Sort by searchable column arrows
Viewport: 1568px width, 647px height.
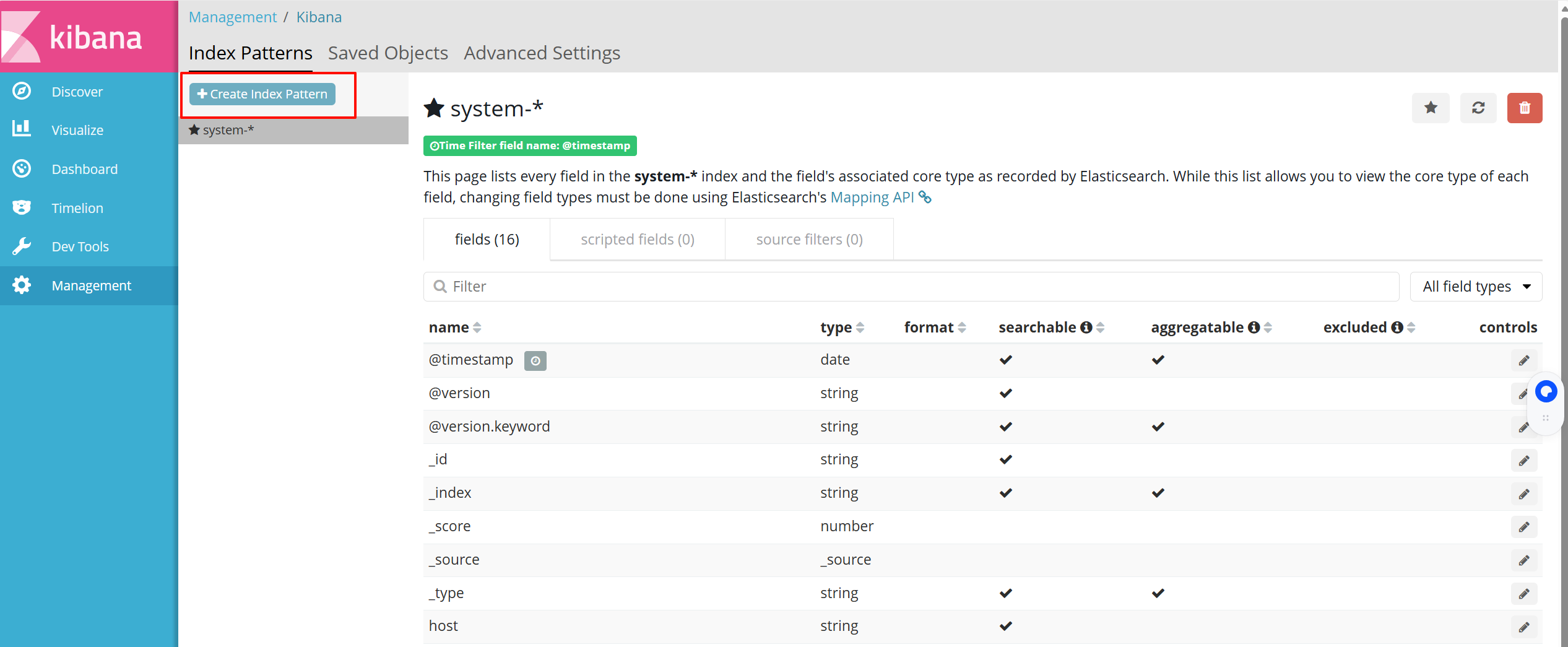[x=1100, y=328]
